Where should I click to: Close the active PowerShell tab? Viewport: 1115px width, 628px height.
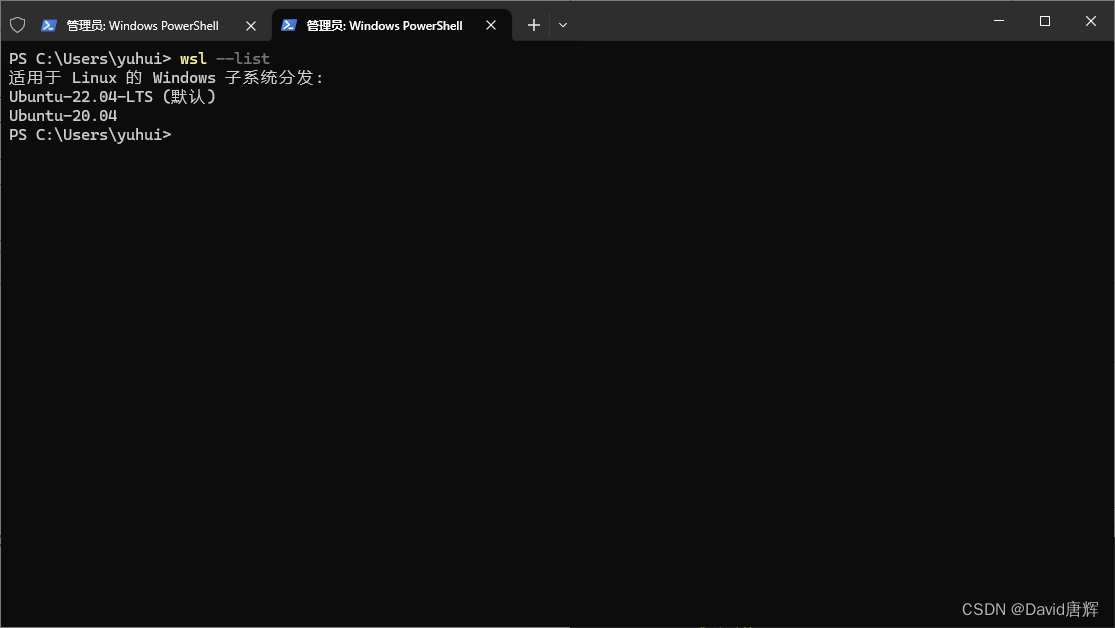click(491, 26)
